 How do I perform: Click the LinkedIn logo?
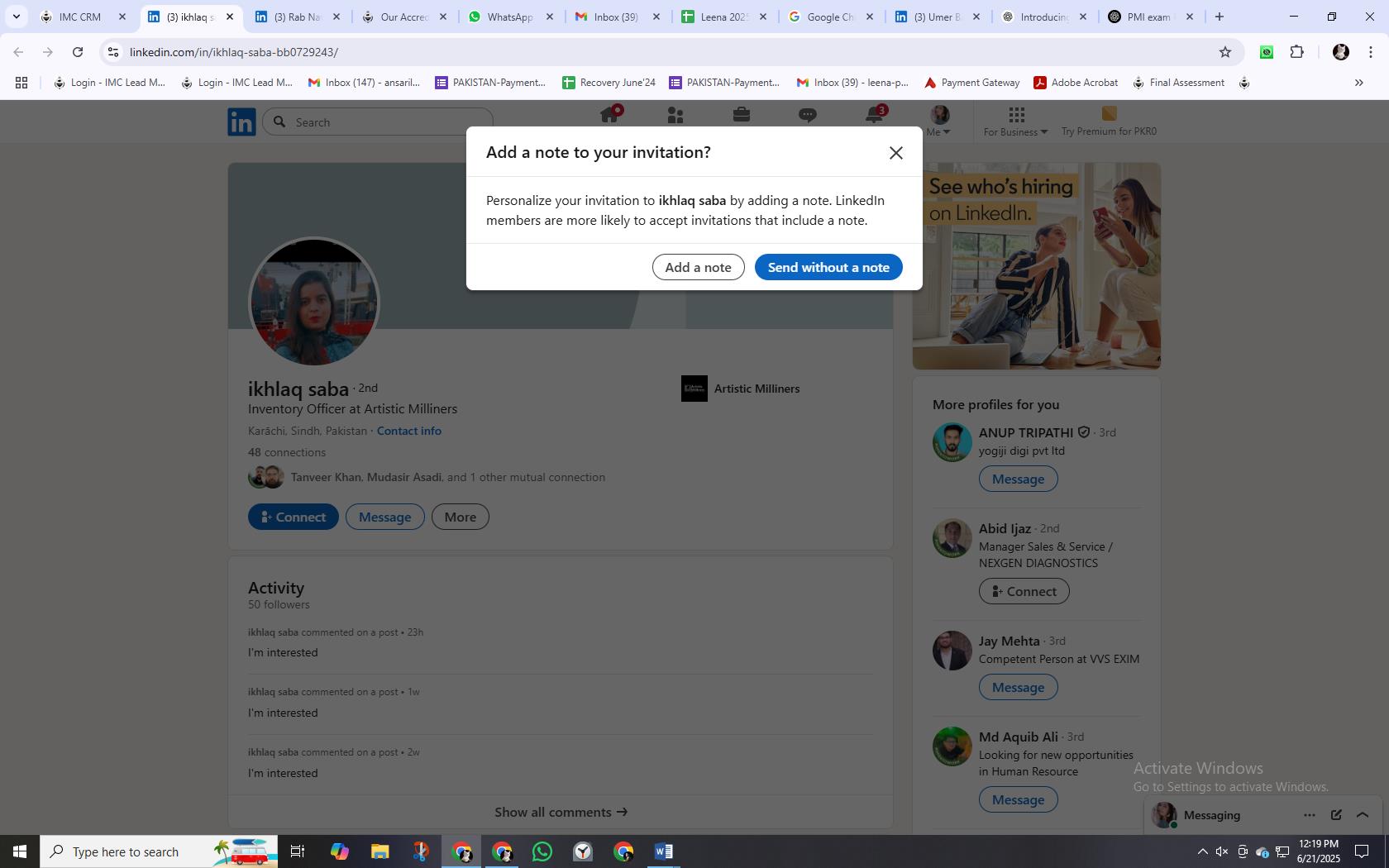(241, 122)
